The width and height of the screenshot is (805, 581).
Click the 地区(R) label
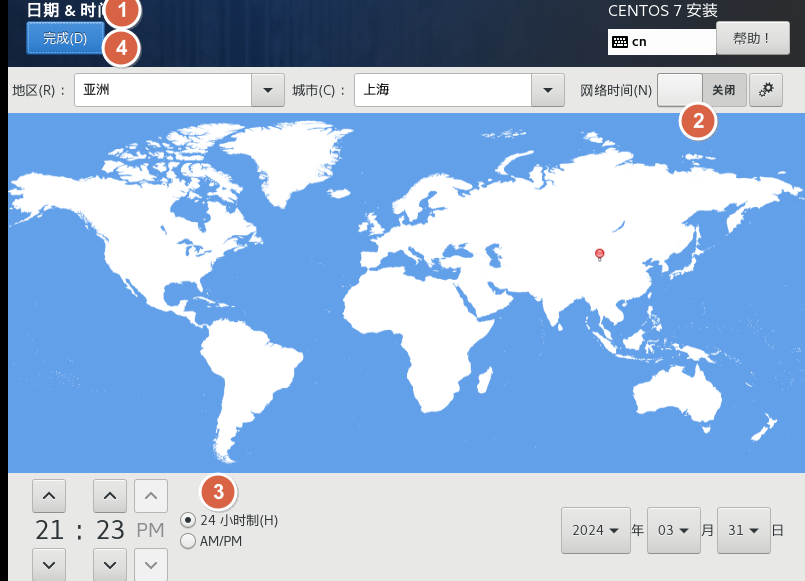pyautogui.click(x=39, y=91)
